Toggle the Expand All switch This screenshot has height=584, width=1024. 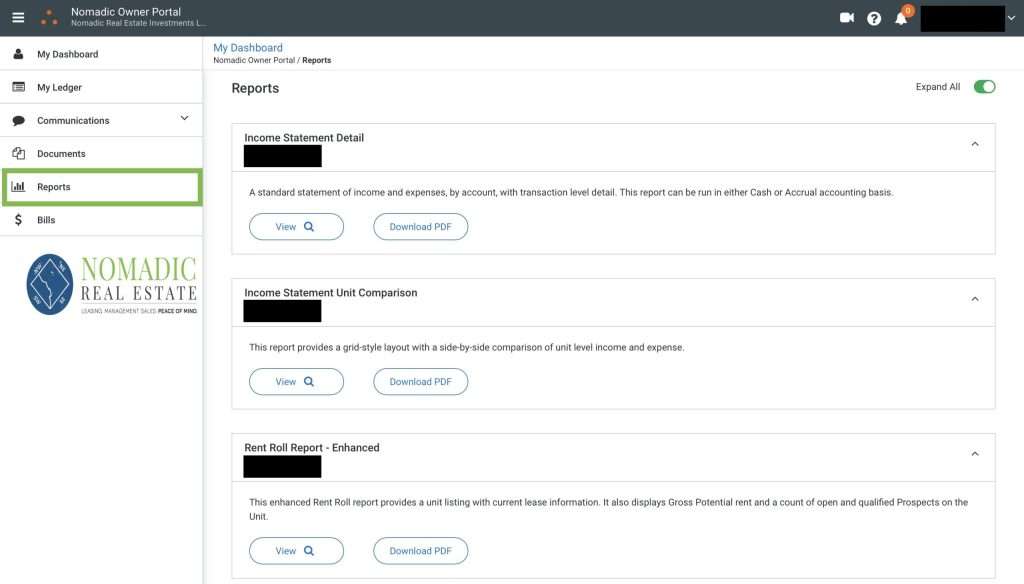tap(984, 87)
